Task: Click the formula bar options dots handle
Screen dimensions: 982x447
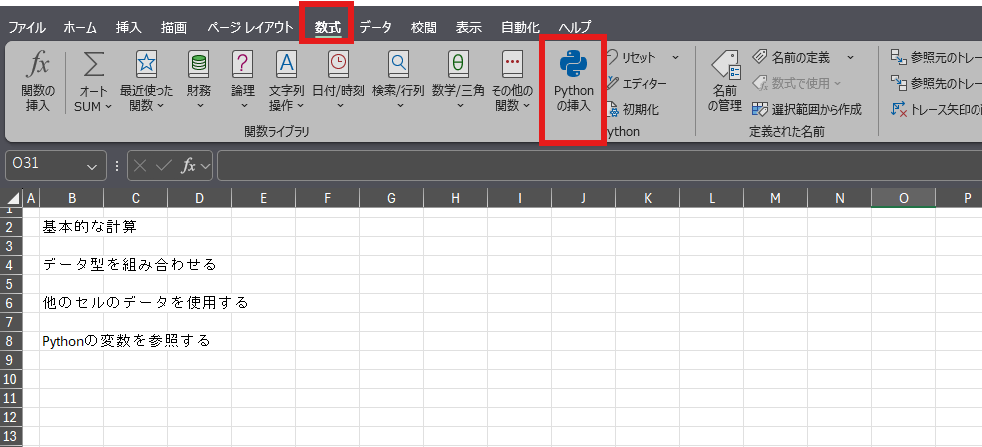Action: coord(117,167)
